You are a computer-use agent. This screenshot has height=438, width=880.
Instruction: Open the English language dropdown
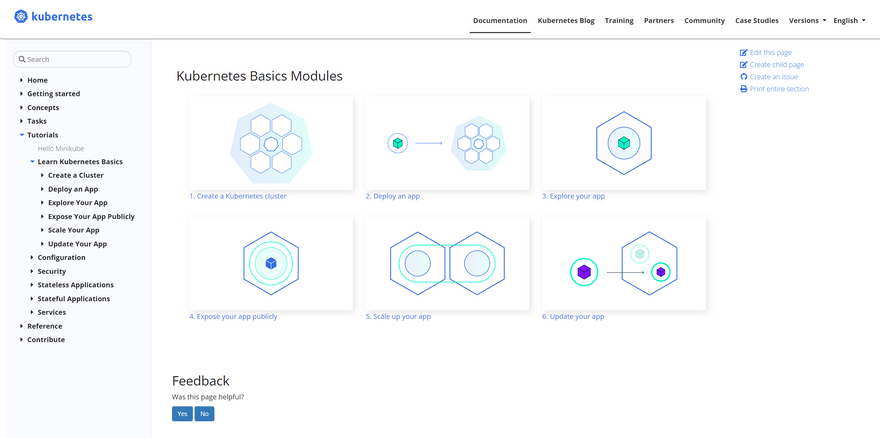(x=849, y=21)
